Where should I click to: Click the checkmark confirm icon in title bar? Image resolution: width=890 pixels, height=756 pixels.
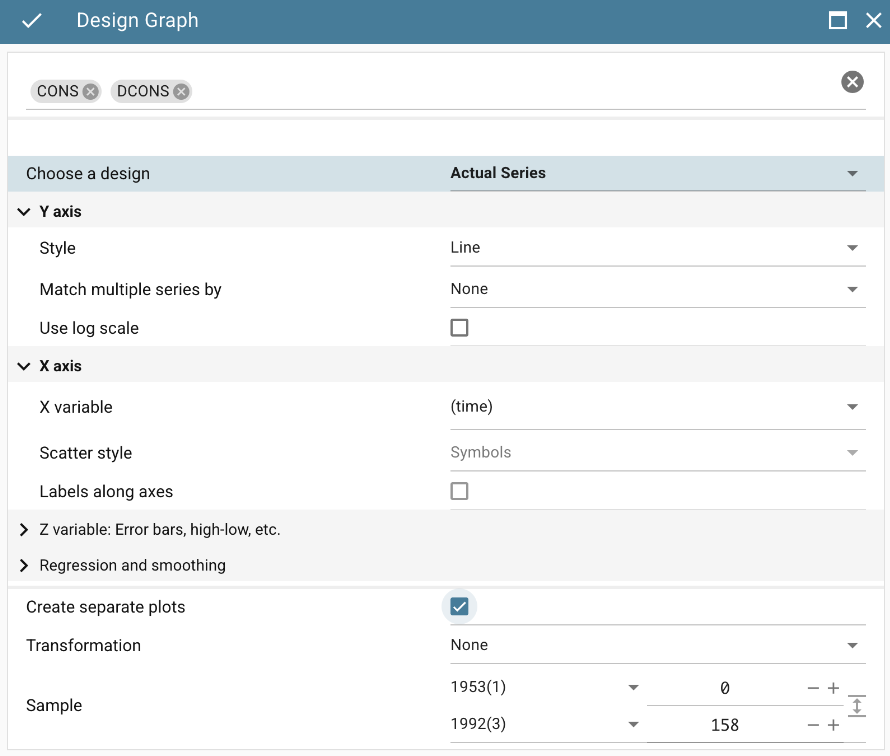point(32,21)
